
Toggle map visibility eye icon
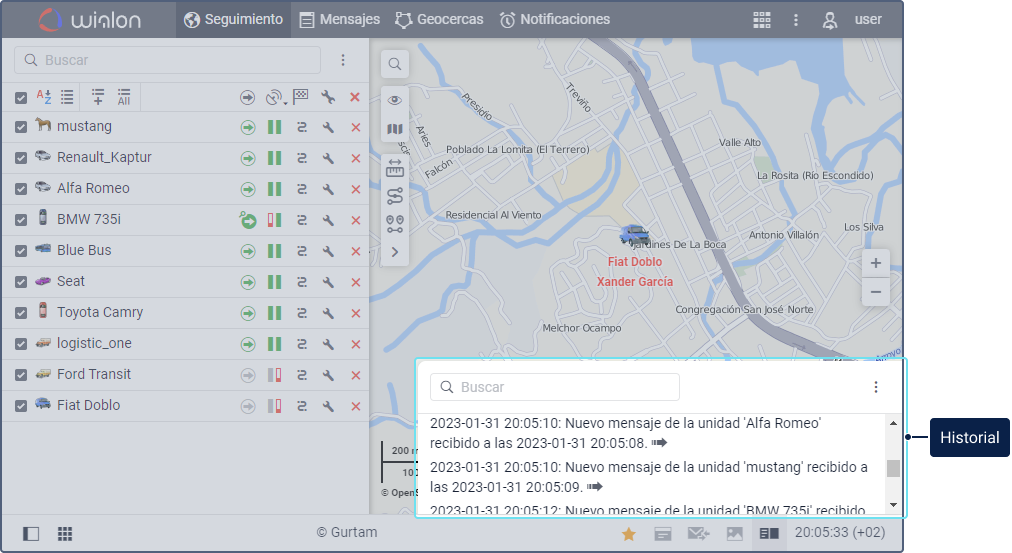395,100
